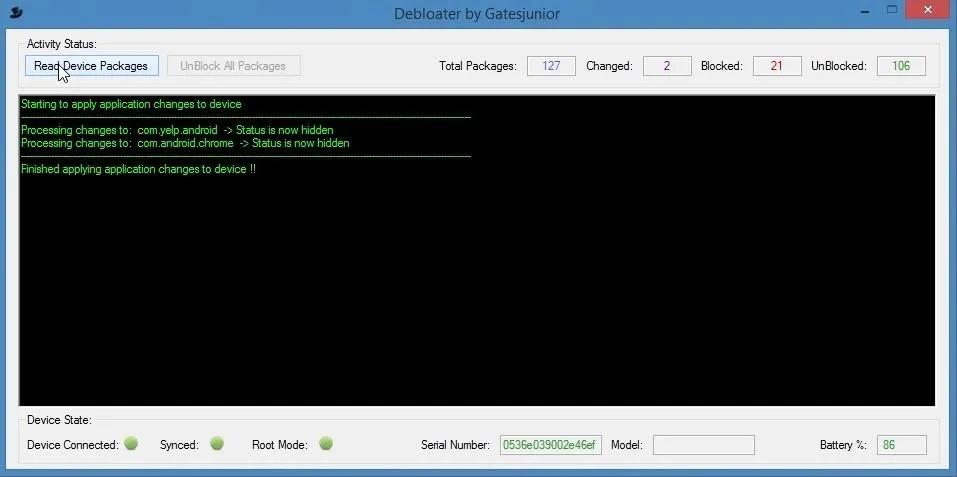Click the empty Model field
The width and height of the screenshot is (957, 477).
704,445
